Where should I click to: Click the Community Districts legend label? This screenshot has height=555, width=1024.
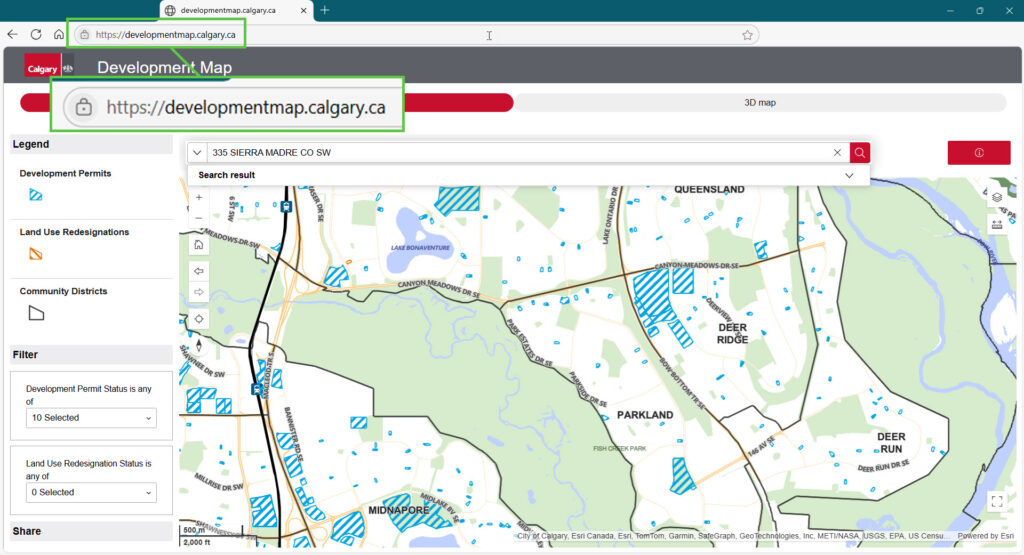(x=63, y=291)
